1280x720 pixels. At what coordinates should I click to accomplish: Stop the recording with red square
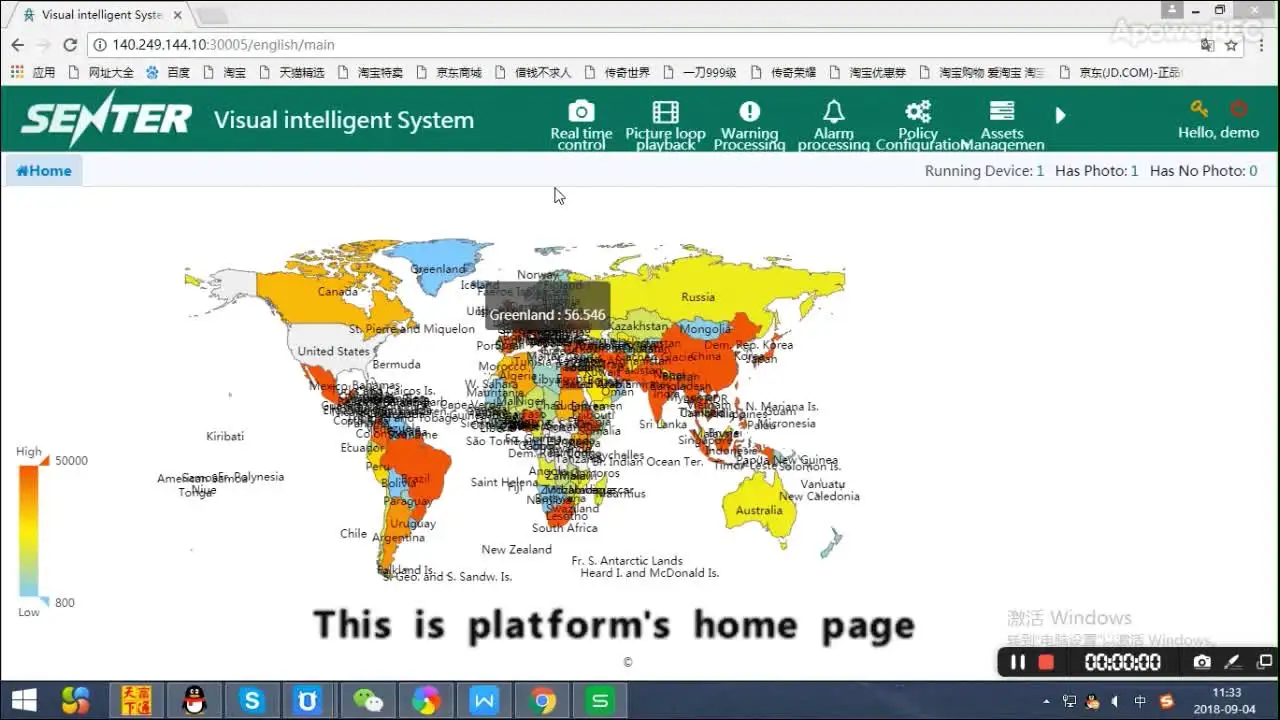pos(1046,662)
